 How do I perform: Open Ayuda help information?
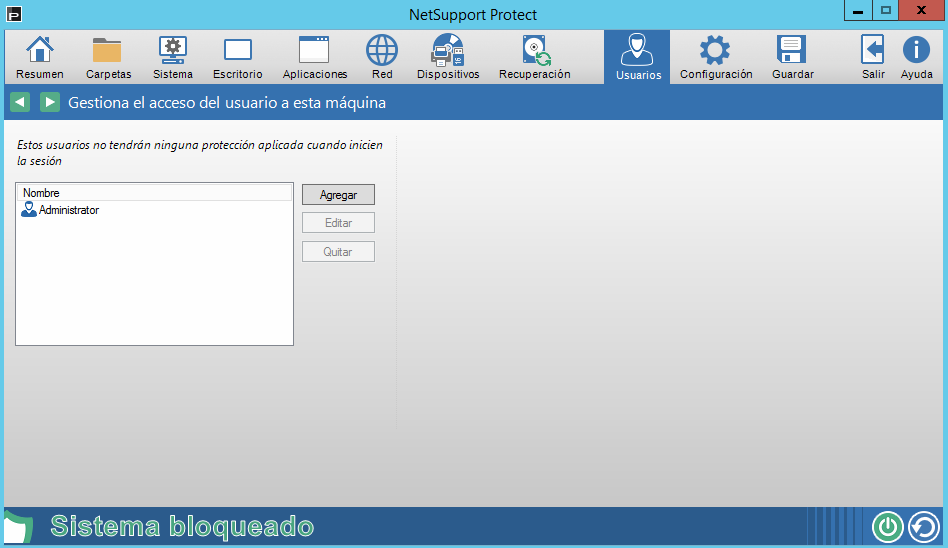(917, 58)
